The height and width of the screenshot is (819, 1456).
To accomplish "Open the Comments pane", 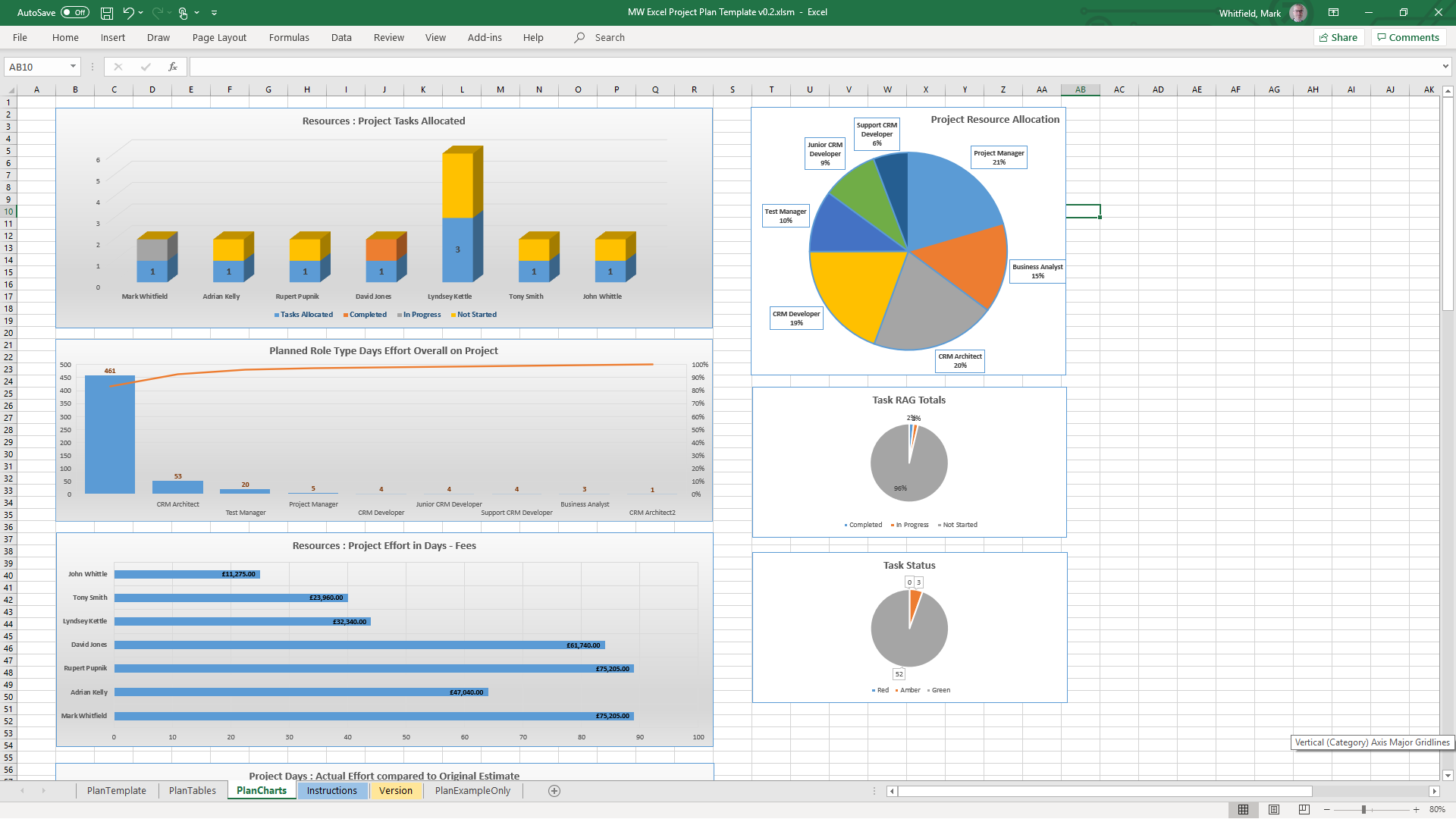I will point(1408,37).
